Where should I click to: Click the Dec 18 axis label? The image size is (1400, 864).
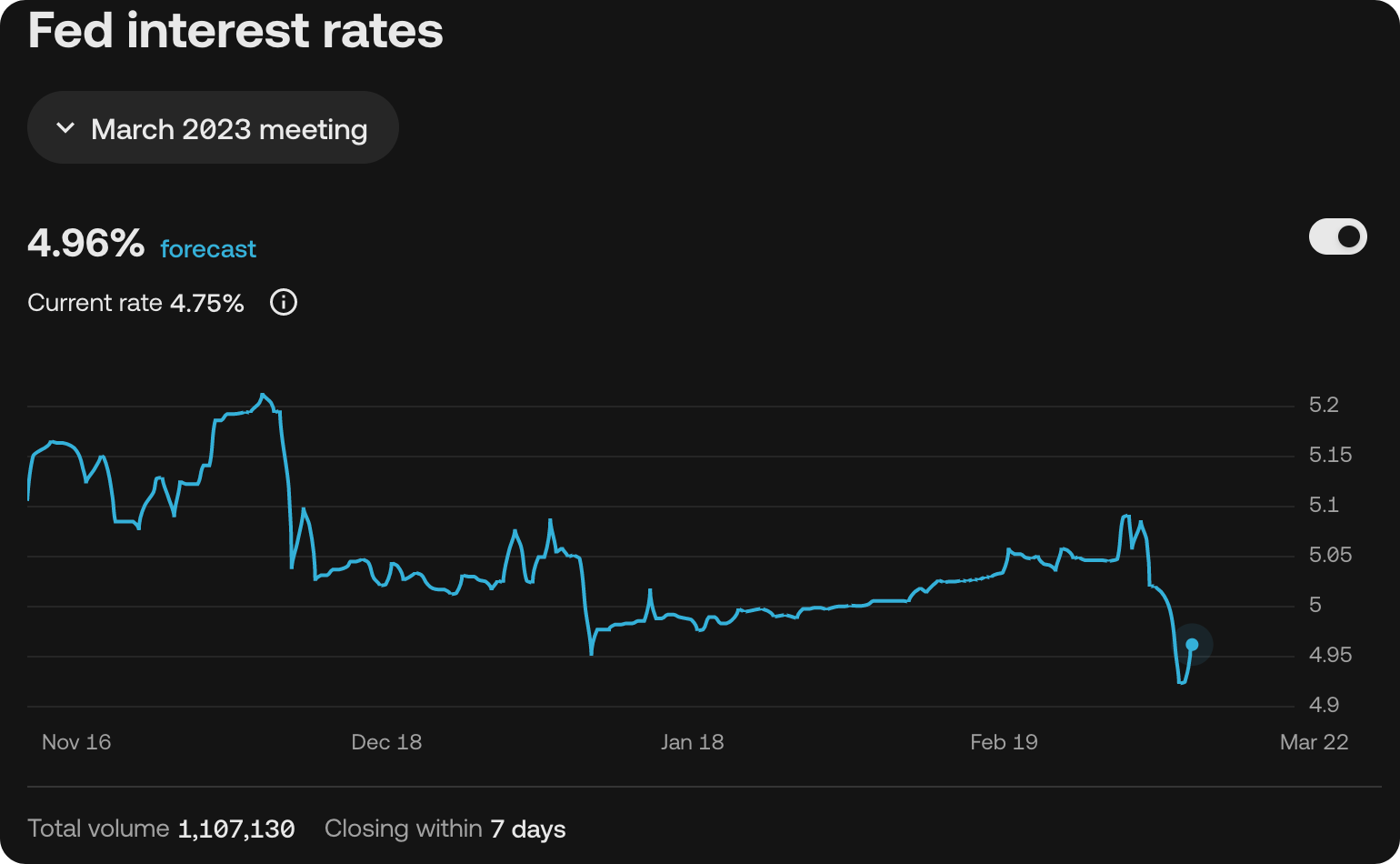point(386,742)
